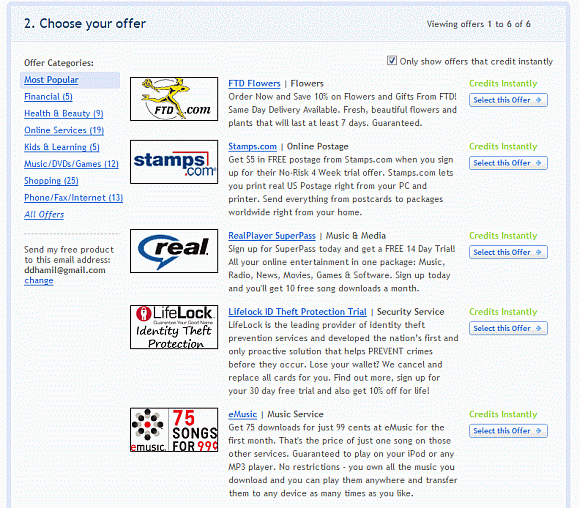Viewport: 580px width, 508px height.
Task: Open the Financial (5) category
Action: 48,97
